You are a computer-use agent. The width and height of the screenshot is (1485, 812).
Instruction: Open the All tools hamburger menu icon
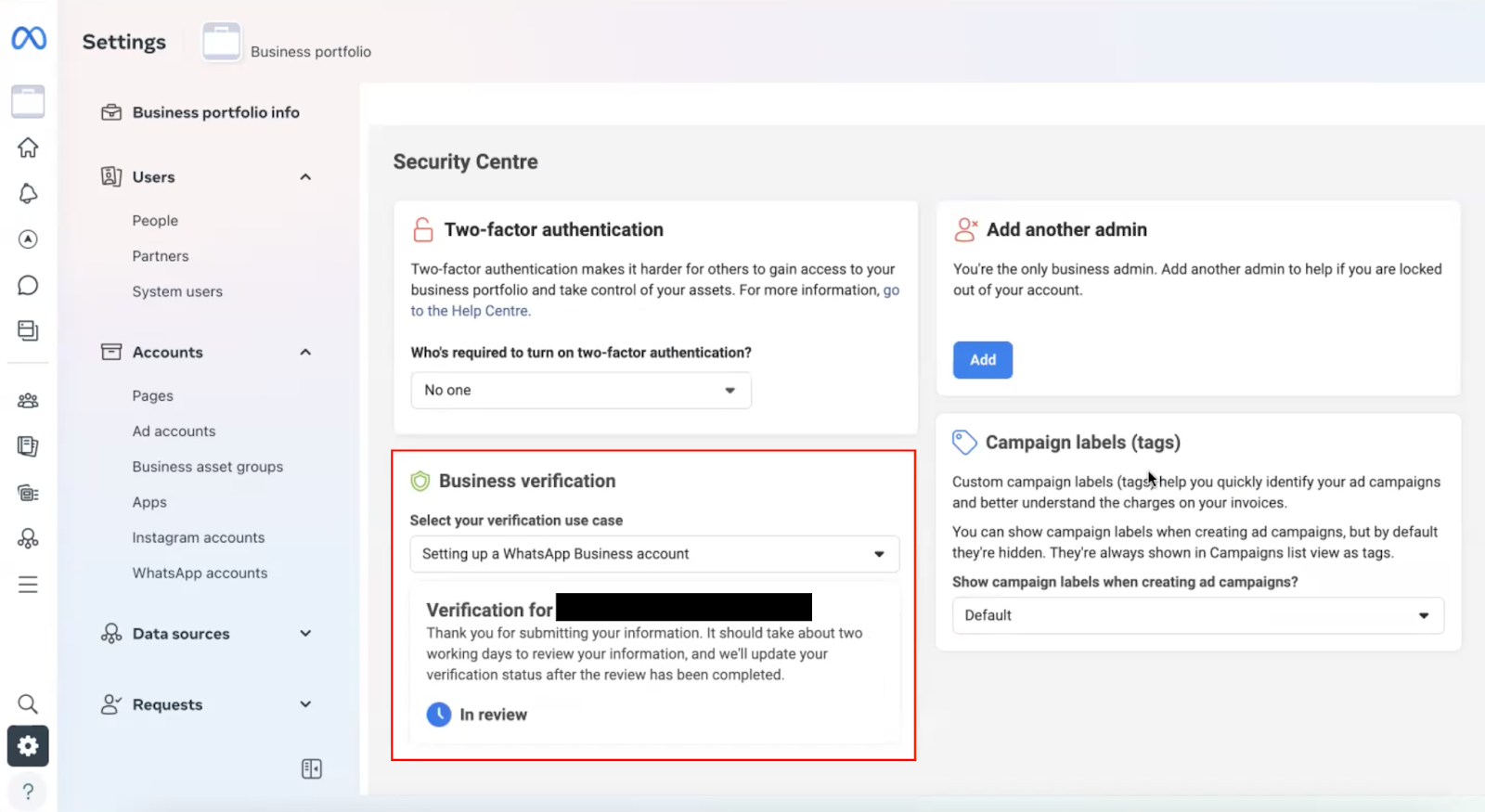coord(28,585)
